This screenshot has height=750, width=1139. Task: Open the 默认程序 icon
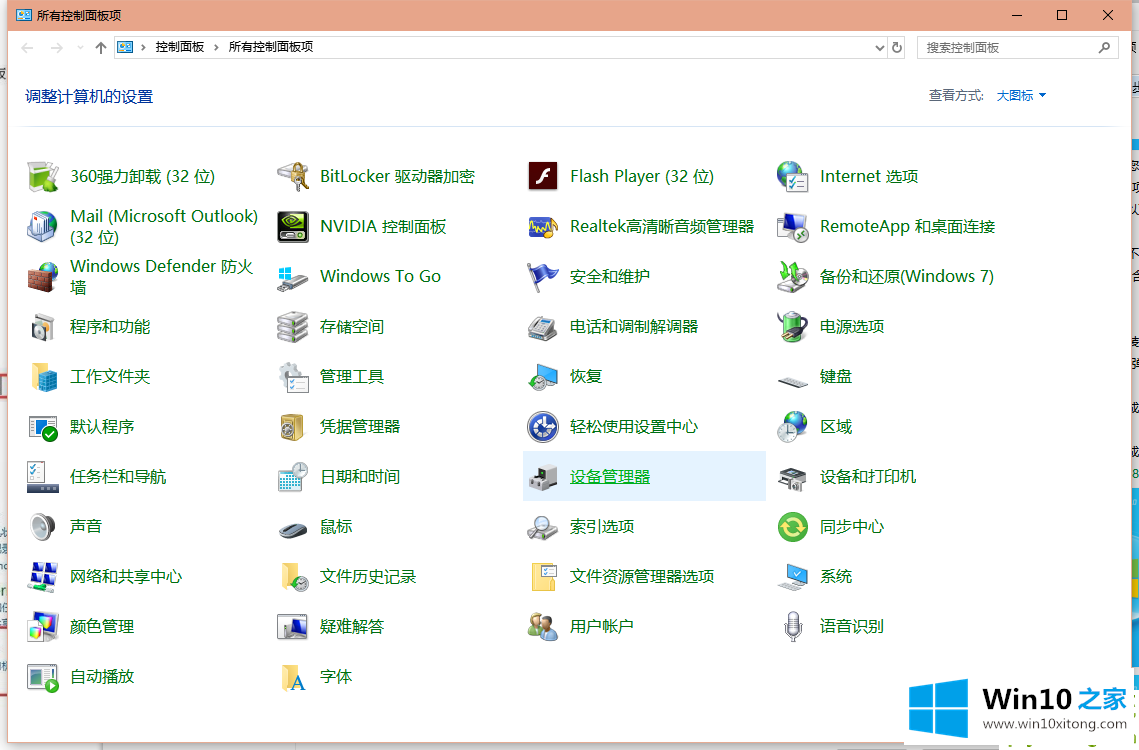[43, 427]
